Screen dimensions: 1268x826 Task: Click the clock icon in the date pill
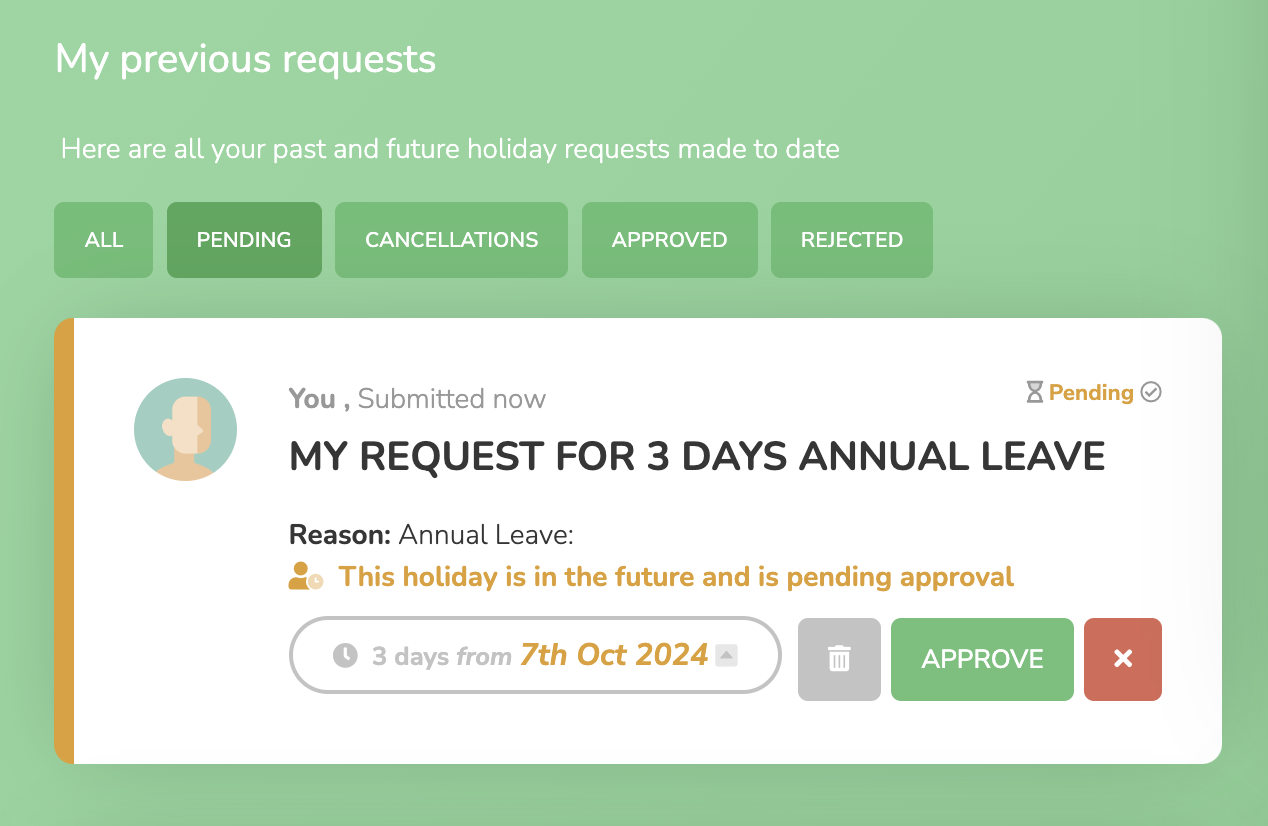345,656
